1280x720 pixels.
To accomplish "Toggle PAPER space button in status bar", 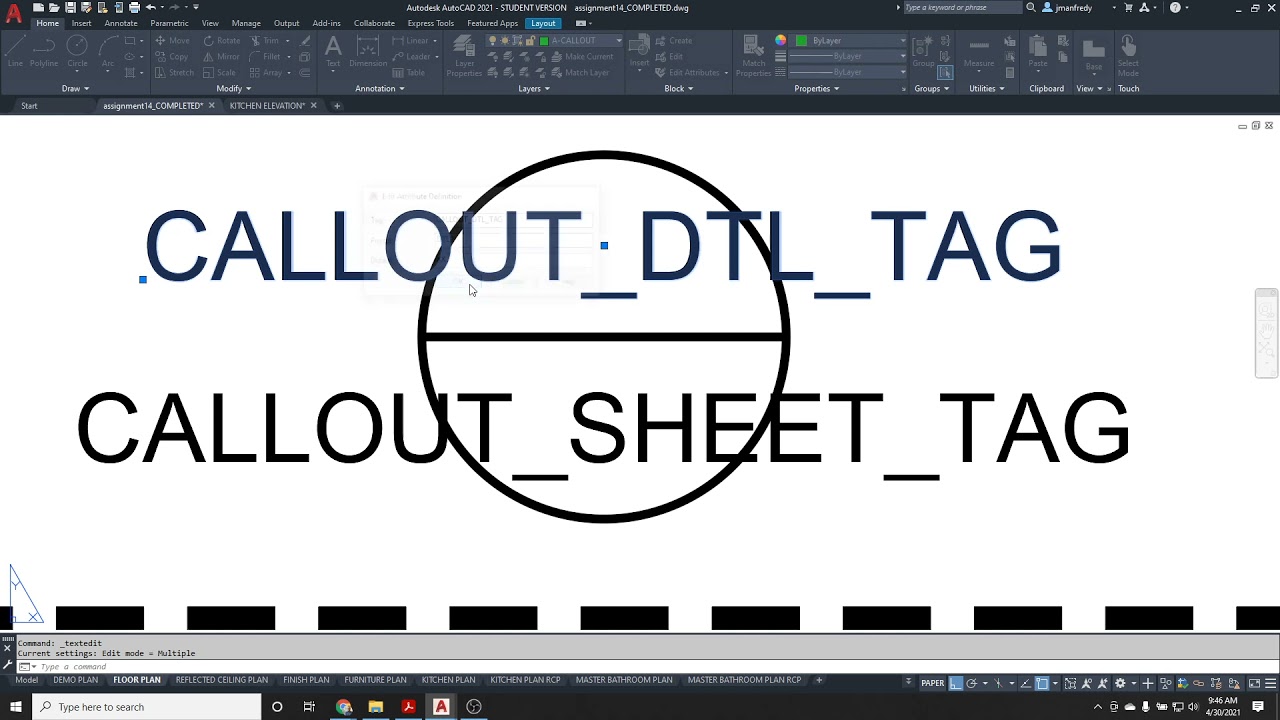I will click(932, 683).
